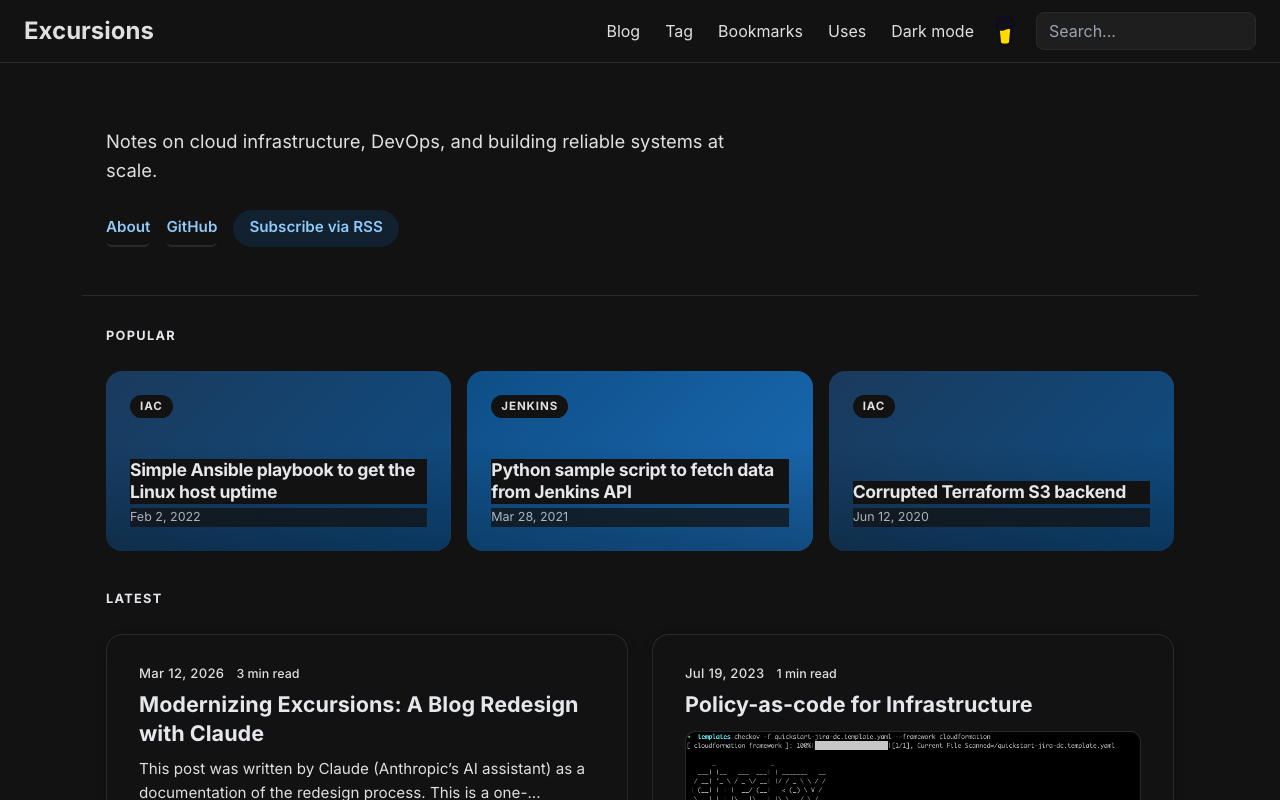Screen dimensions: 1280x800
Task: Click the Buy Me a Coffee cup icon
Action: (1003, 31)
